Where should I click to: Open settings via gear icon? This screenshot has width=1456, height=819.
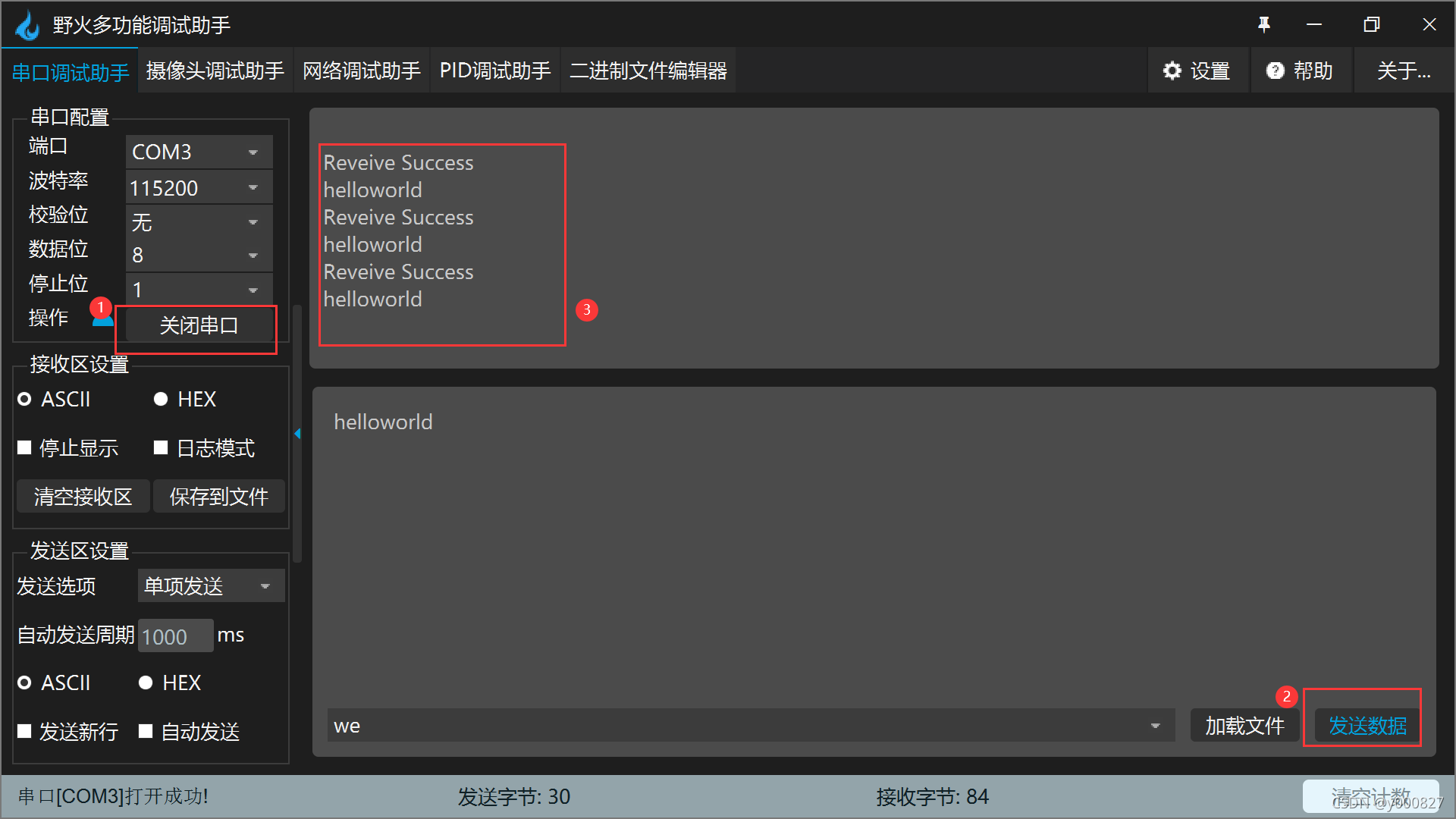coord(1172,71)
